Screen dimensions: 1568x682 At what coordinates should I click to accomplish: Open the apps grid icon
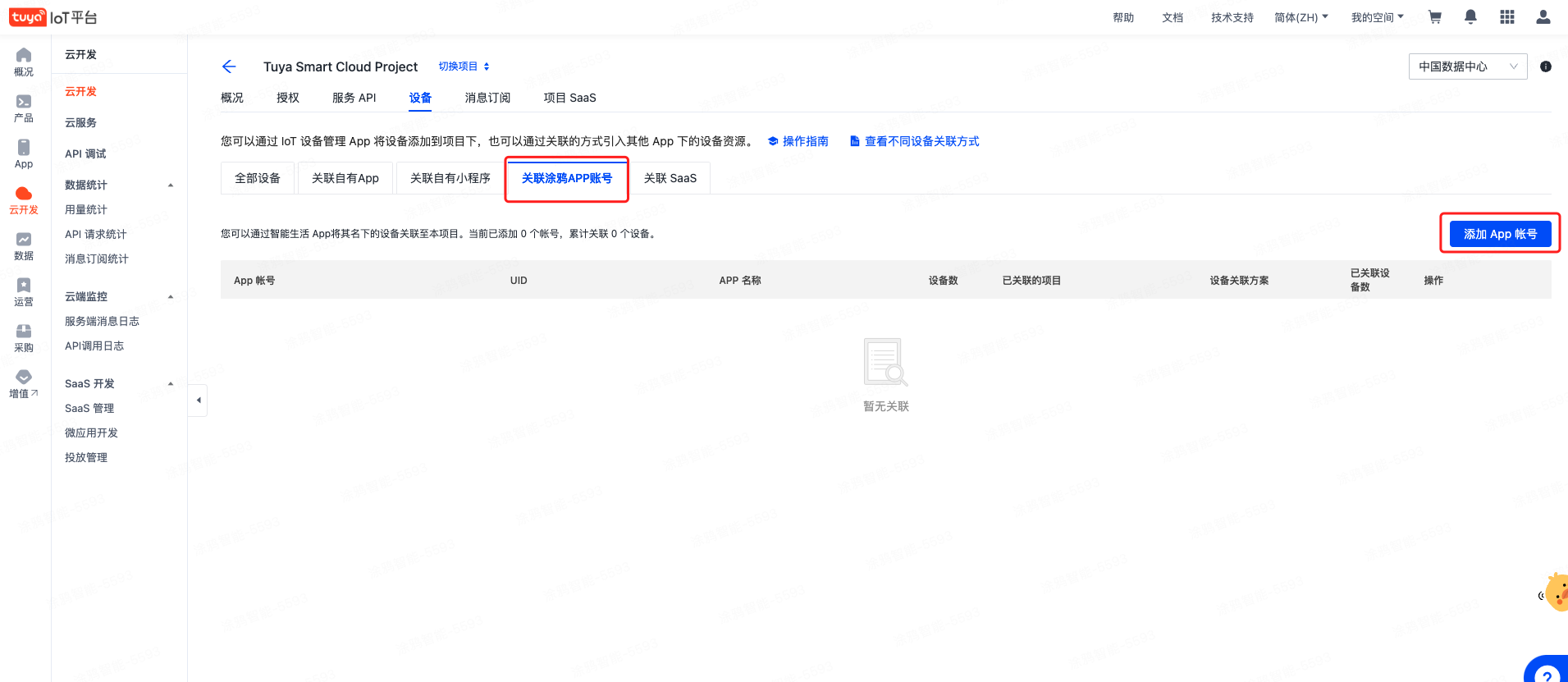1507,17
